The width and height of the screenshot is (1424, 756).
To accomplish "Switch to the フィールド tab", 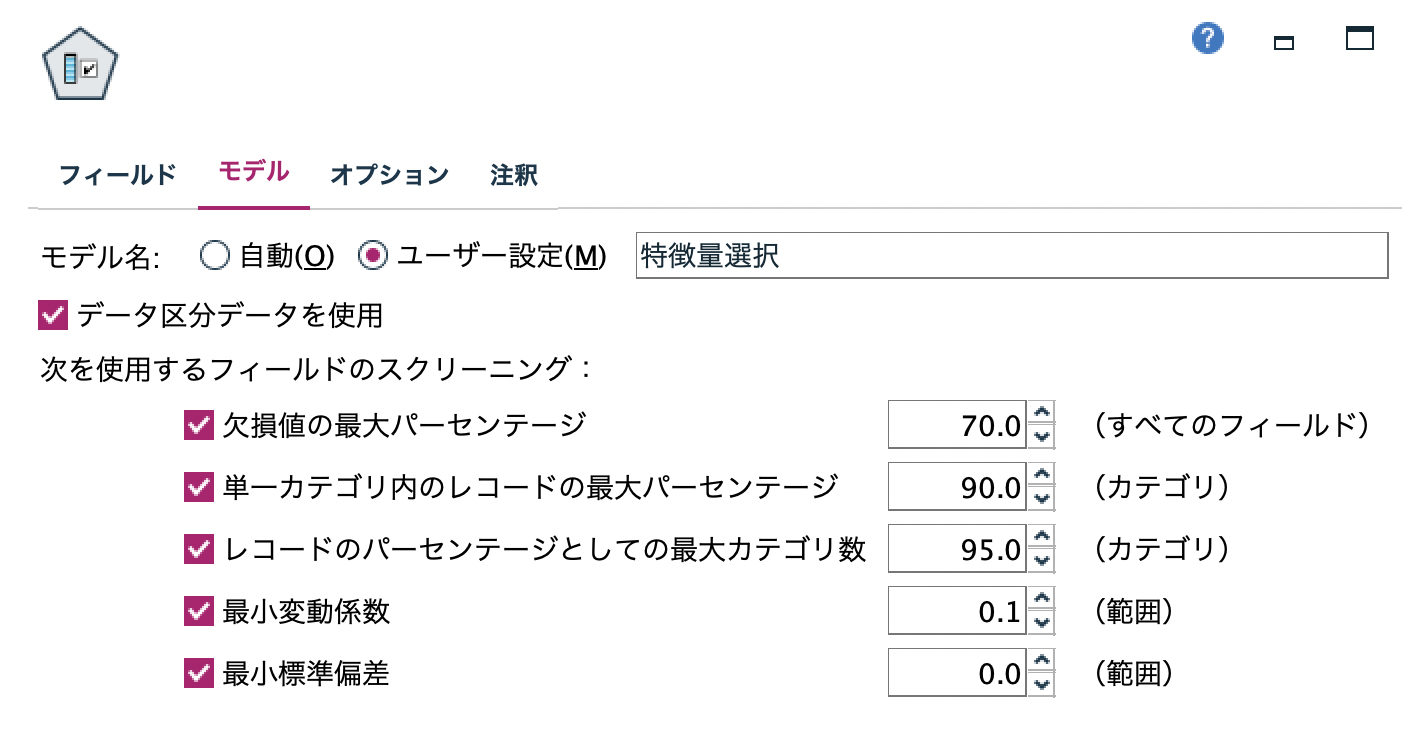I will [x=117, y=173].
